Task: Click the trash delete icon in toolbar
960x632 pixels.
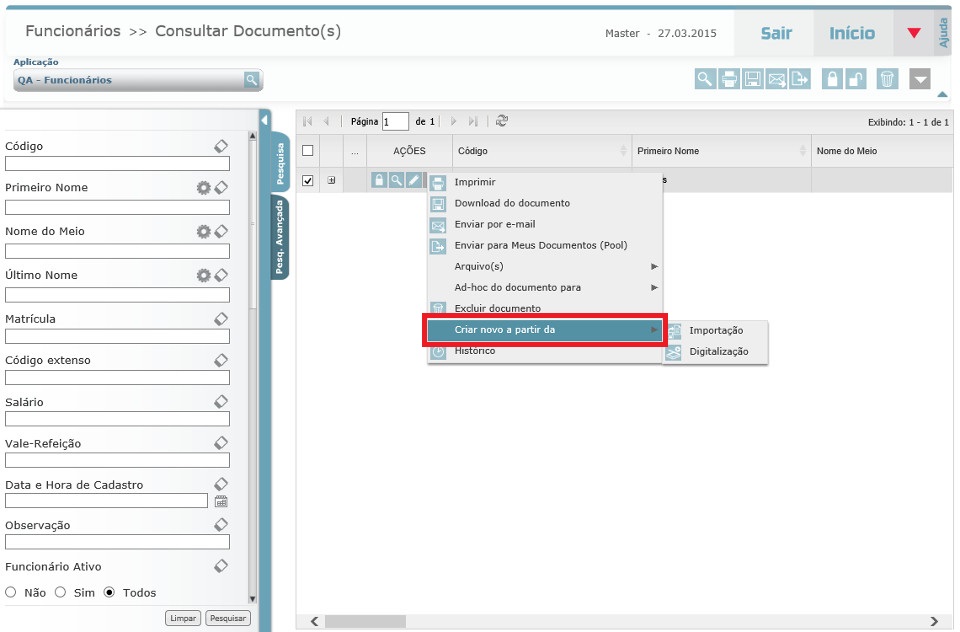Action: (x=887, y=80)
